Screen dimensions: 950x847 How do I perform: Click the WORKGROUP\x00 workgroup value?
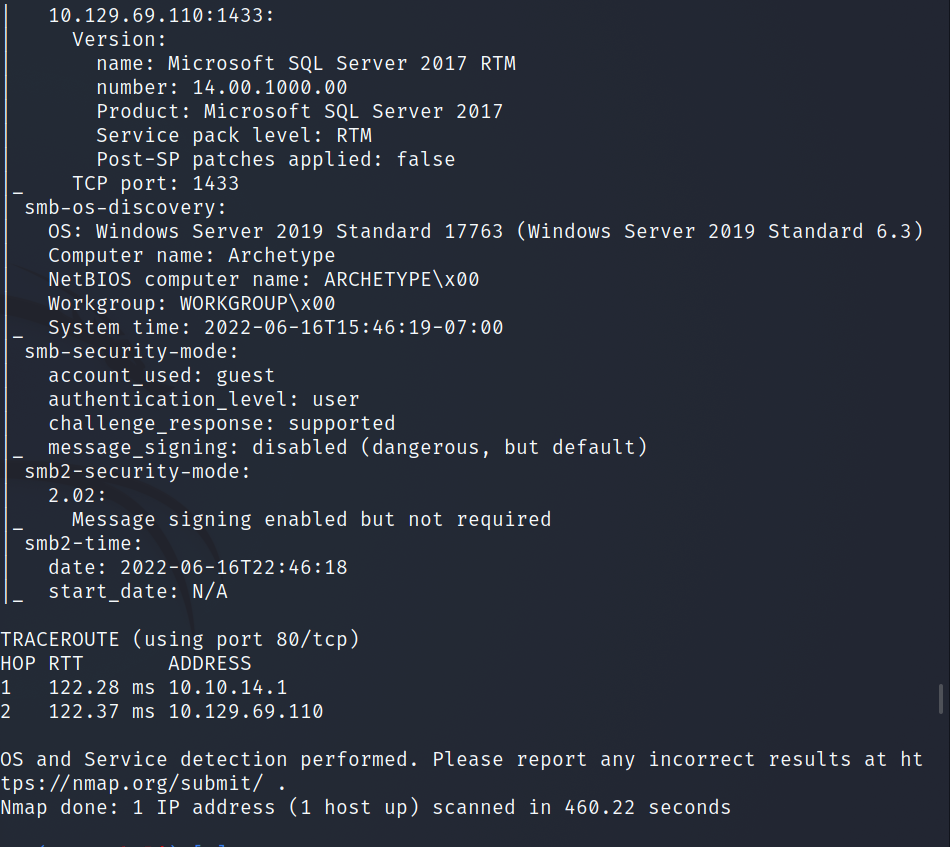257,303
